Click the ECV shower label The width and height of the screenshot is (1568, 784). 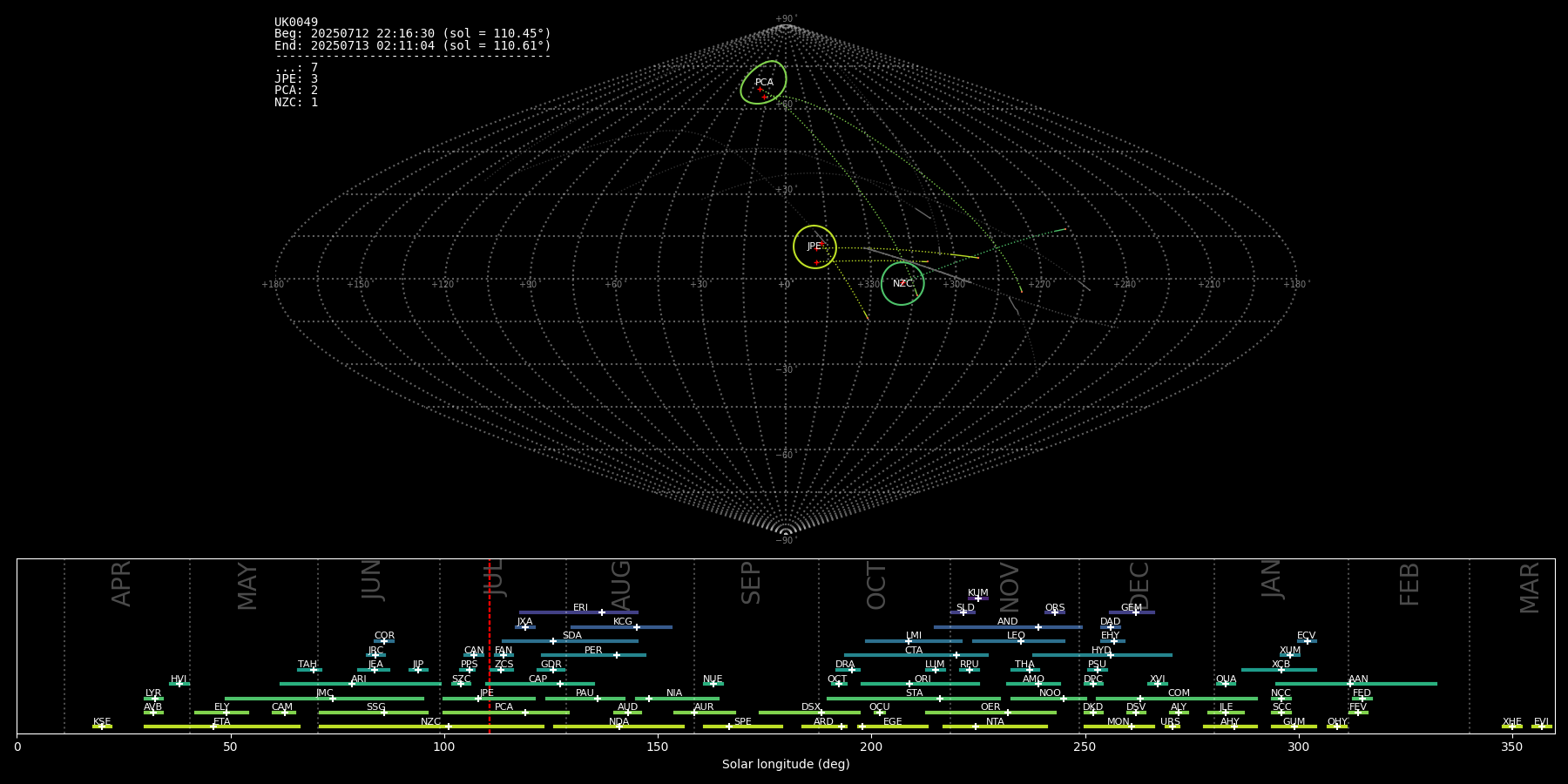point(1306,635)
